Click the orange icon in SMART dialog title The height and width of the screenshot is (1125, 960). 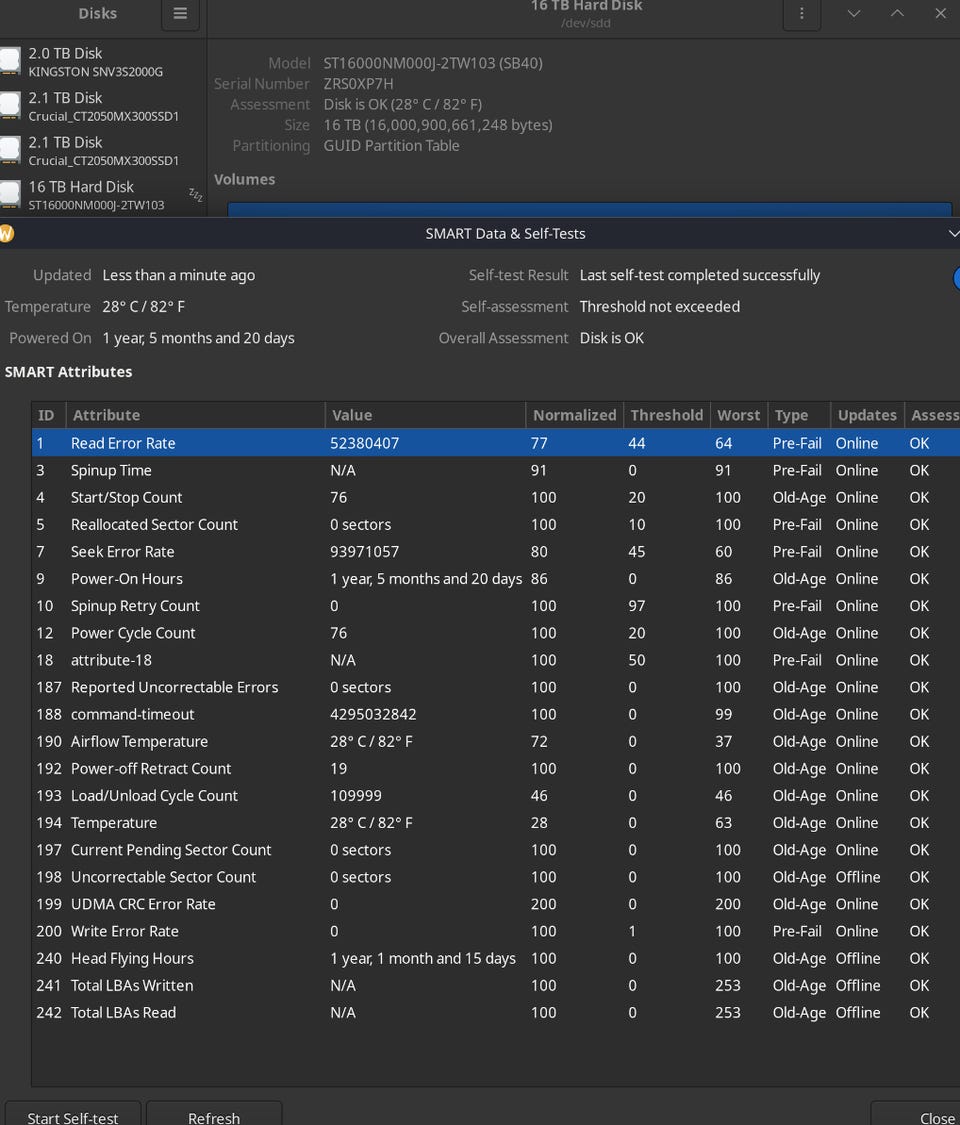[x=6, y=233]
